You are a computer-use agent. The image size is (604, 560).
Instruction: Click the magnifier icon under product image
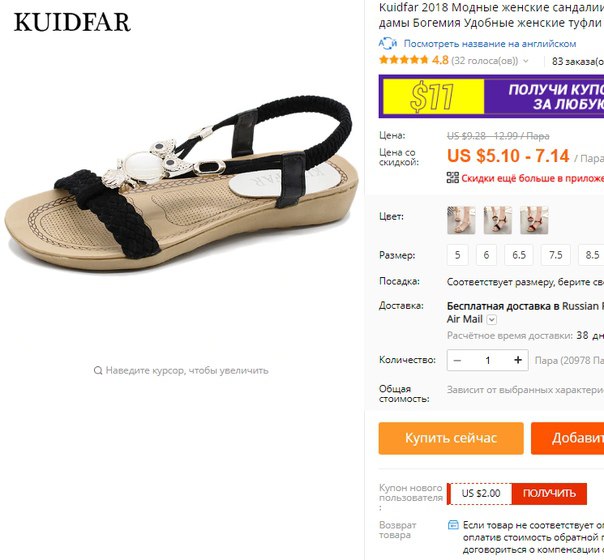98,371
